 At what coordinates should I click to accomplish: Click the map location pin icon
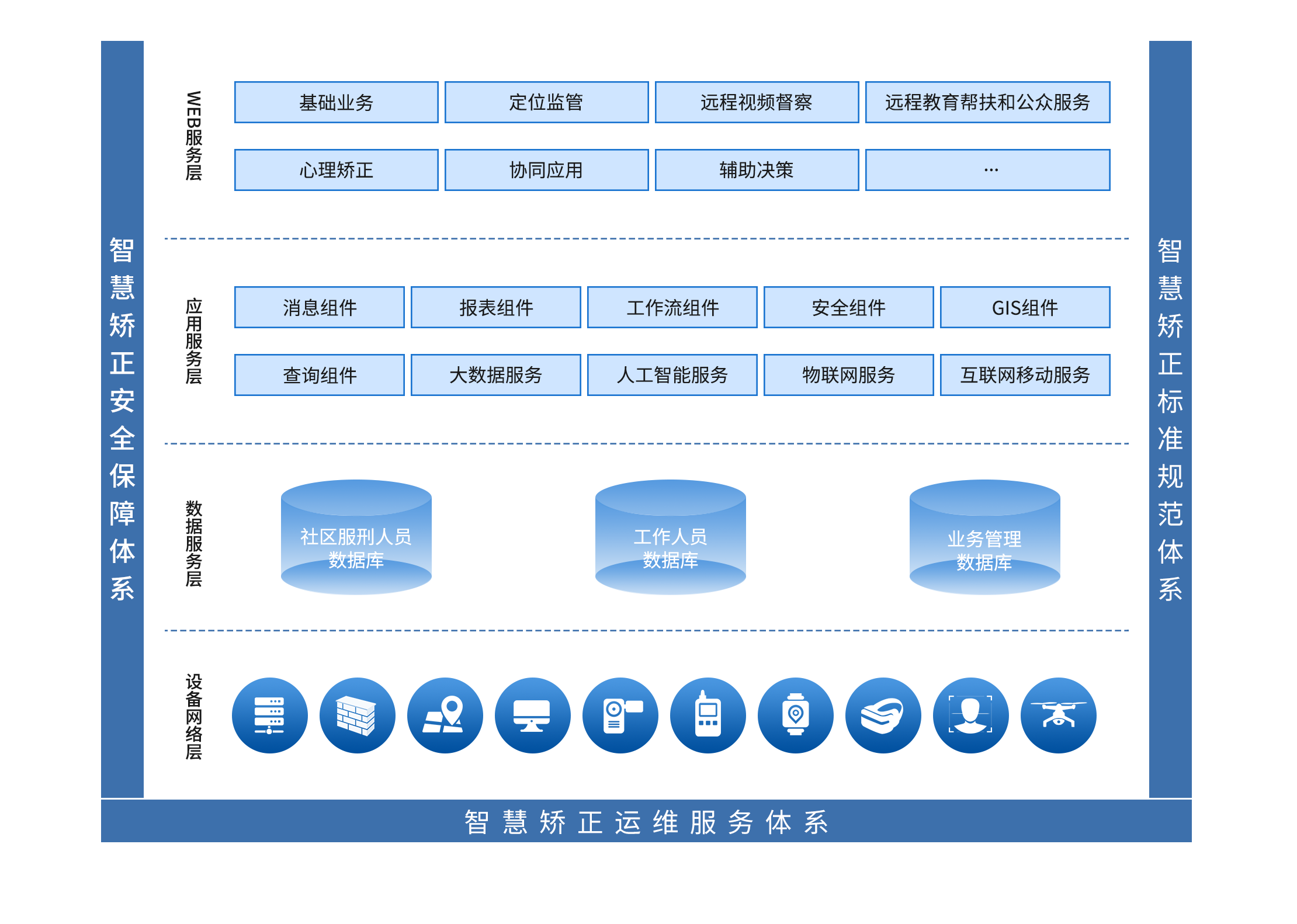tap(445, 715)
